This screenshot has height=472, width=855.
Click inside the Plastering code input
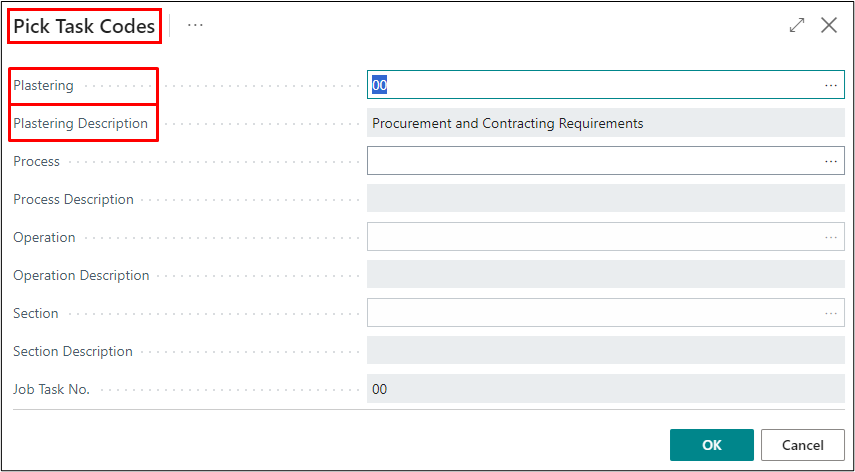(590, 86)
